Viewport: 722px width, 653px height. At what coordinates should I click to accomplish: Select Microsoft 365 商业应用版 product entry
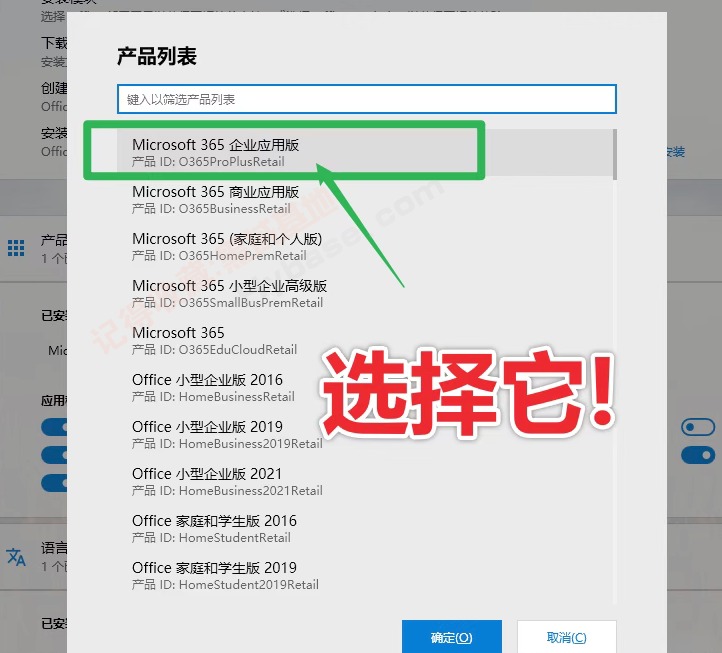365,199
